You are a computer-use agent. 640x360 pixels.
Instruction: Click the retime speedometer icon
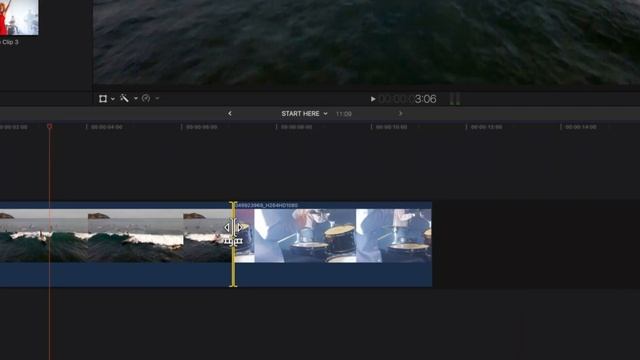pos(146,98)
